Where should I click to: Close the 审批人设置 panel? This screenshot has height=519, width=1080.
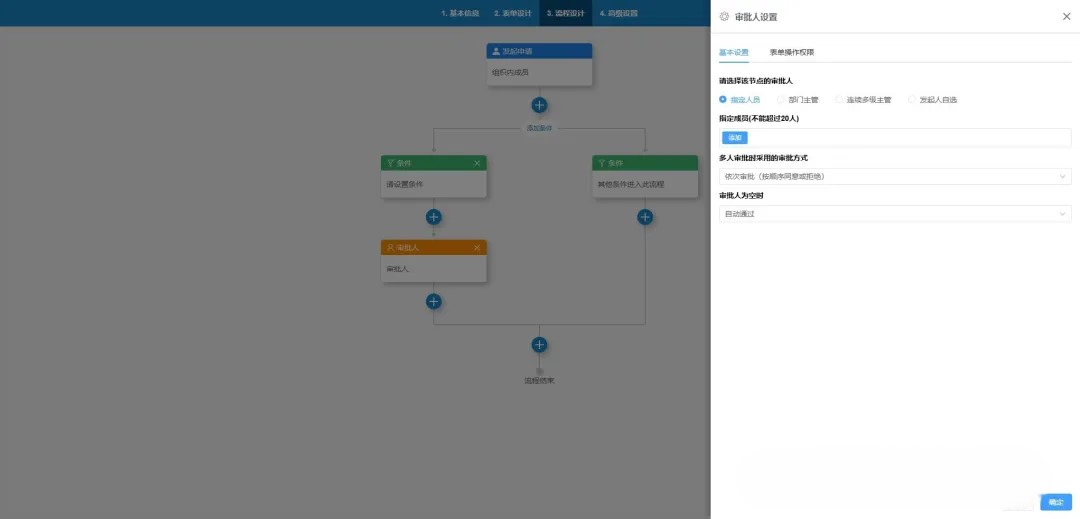tap(1065, 17)
